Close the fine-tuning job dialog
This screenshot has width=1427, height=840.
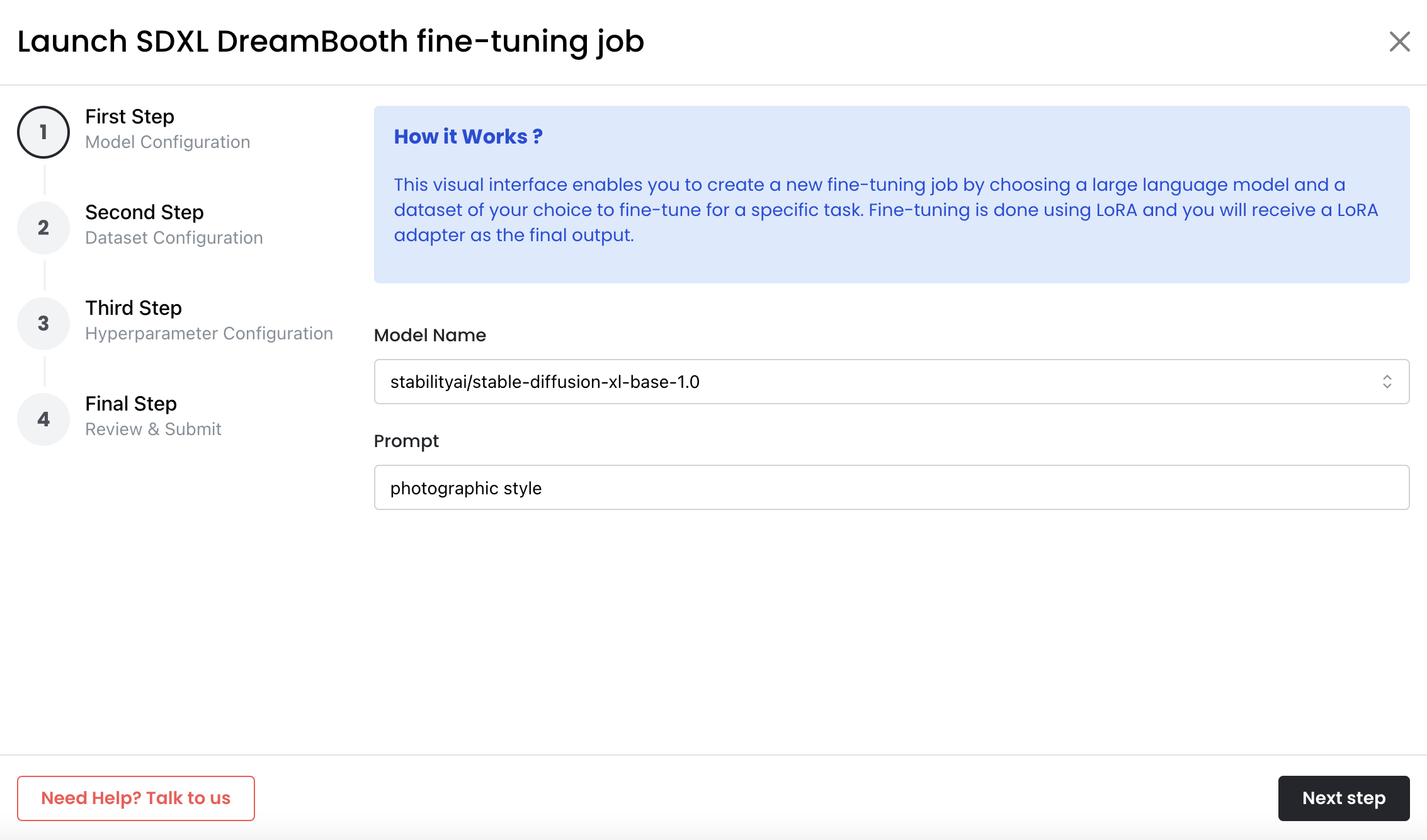coord(1399,42)
